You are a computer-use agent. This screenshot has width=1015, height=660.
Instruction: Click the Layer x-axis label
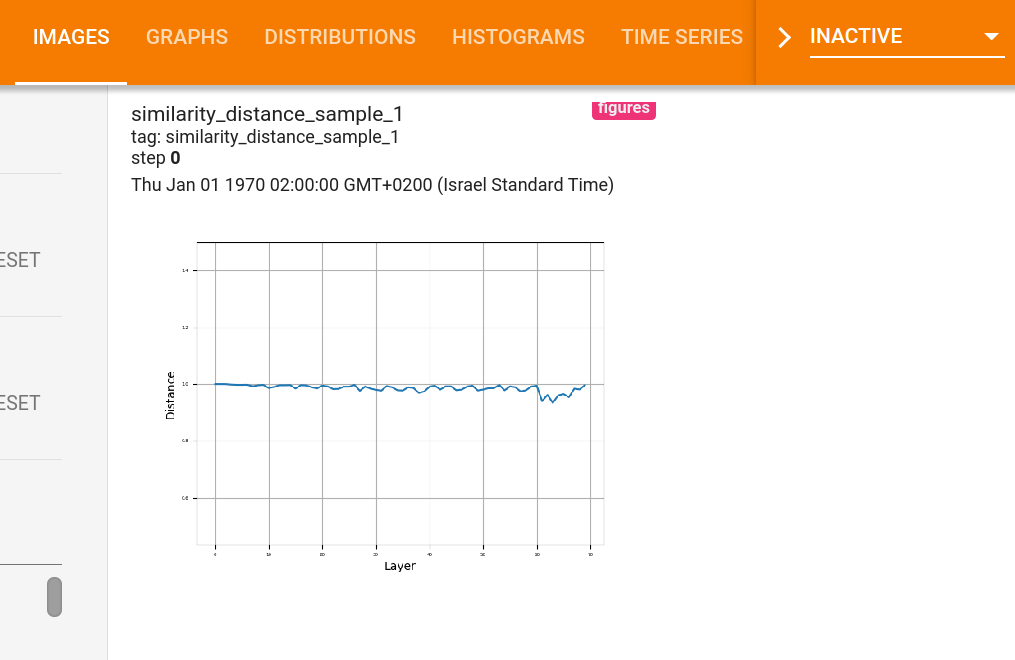tap(400, 566)
